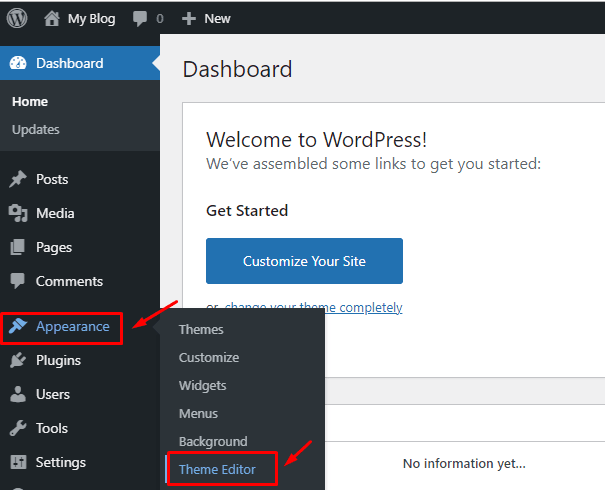605x490 pixels.
Task: Click the plus New icon in admin bar
Action: click(188, 18)
